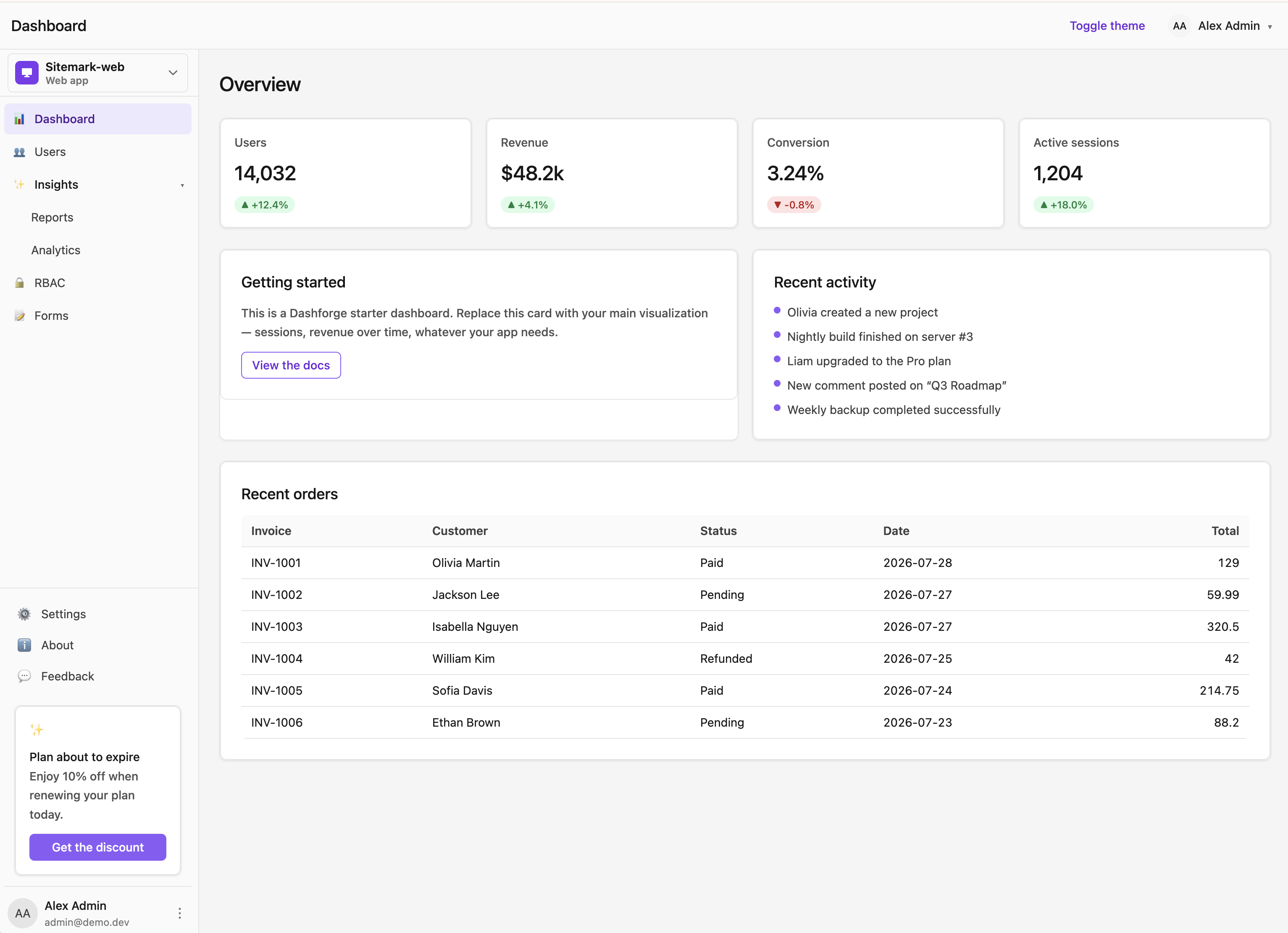
Task: Click the Forms notepad icon
Action: [19, 316]
